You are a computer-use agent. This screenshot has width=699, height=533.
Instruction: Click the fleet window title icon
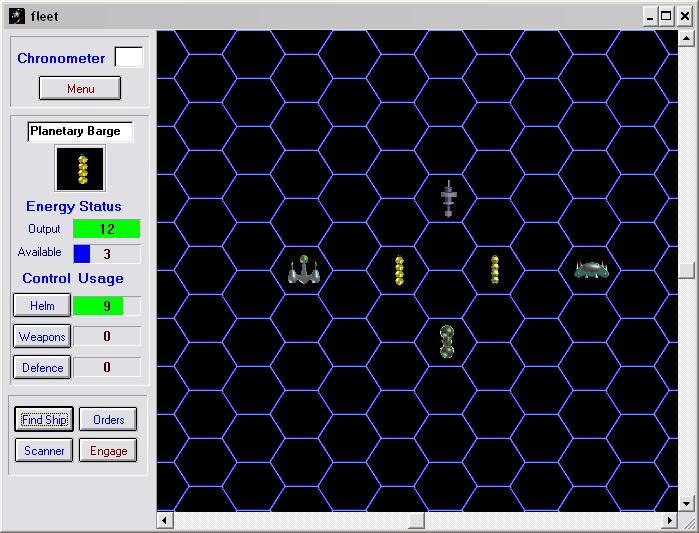pyautogui.click(x=17, y=16)
